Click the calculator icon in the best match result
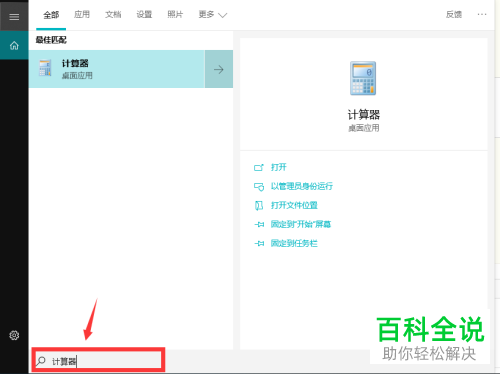Viewport: 500px width, 374px height. [x=45, y=68]
